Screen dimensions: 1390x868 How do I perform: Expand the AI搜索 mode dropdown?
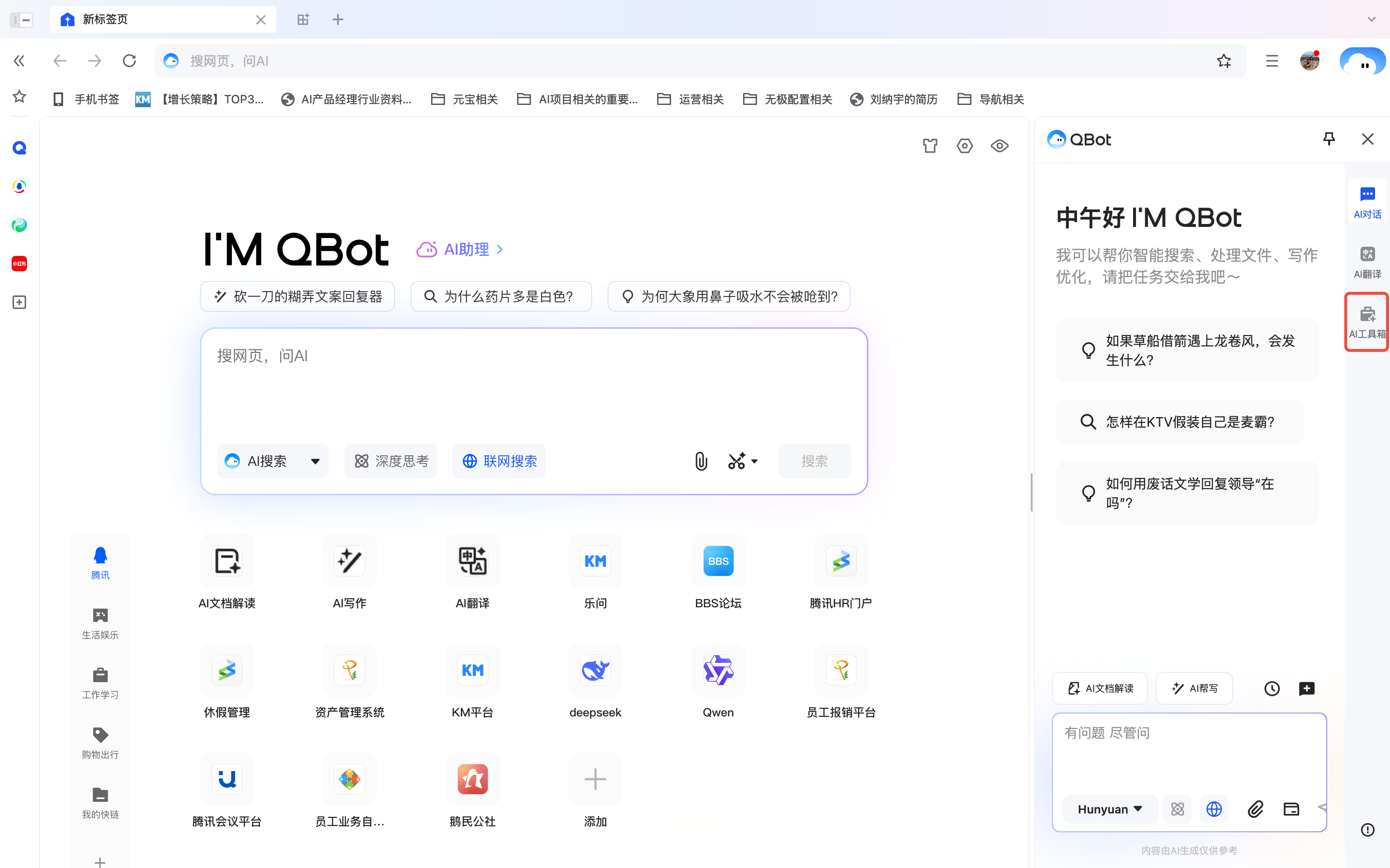click(x=315, y=461)
